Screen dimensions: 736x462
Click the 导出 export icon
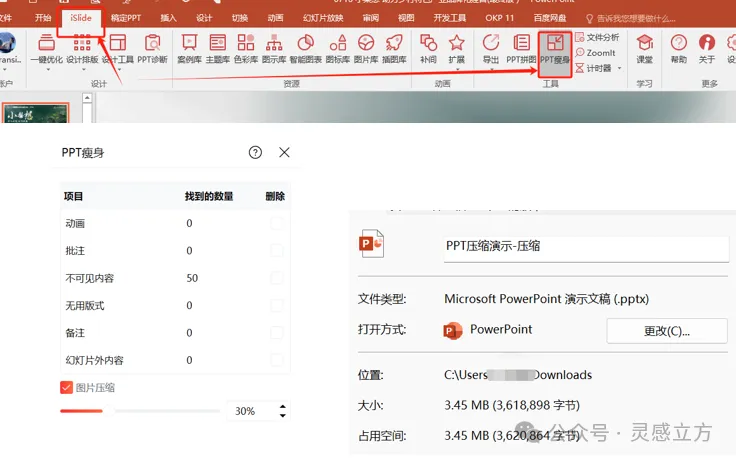(x=491, y=43)
